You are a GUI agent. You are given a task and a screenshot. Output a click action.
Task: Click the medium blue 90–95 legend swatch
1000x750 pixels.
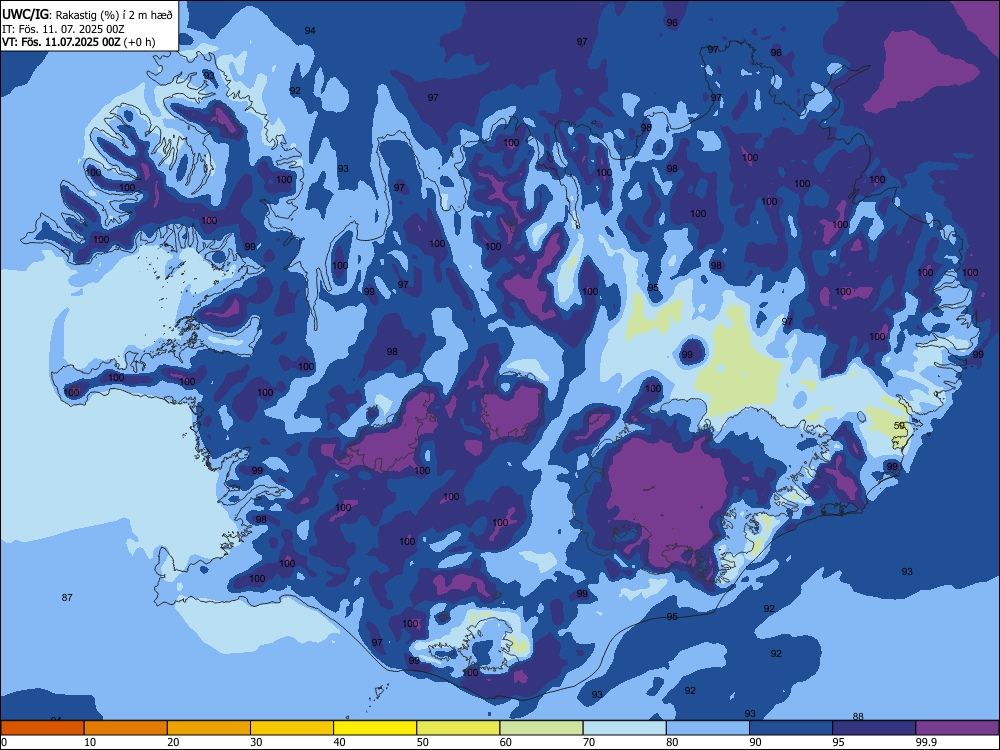(791, 728)
